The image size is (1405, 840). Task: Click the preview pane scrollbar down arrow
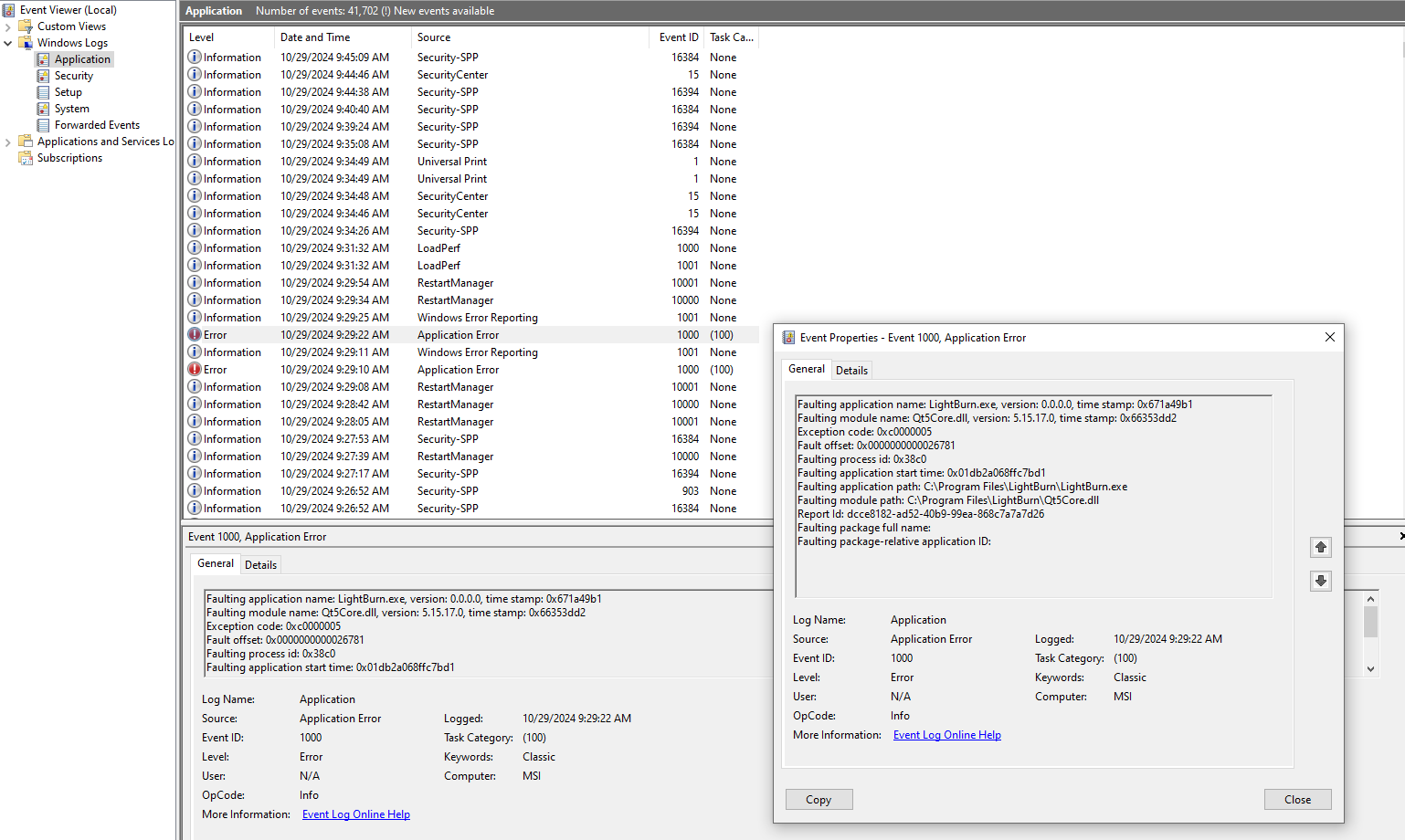click(1370, 669)
